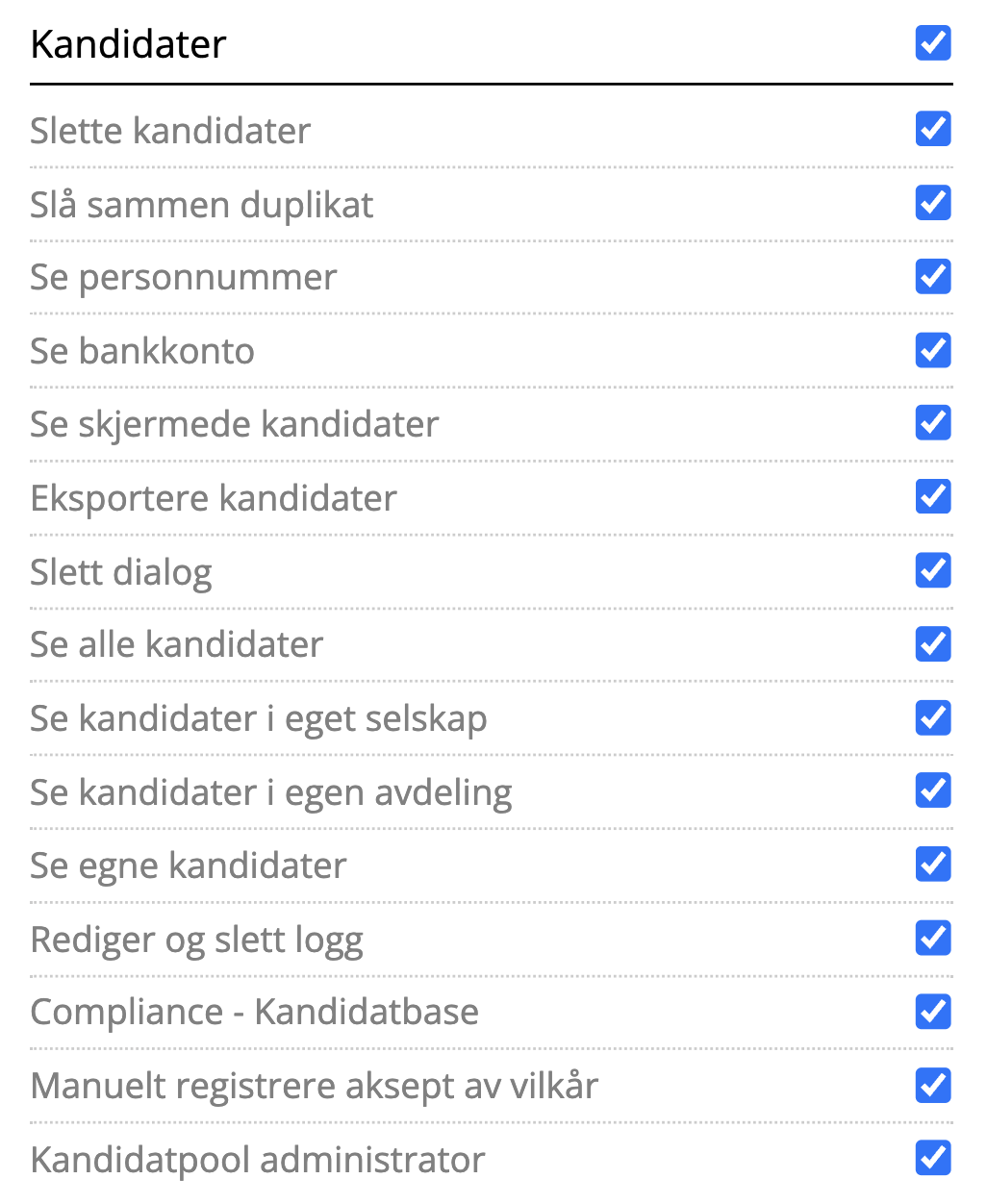Uncheck the Se bankkonto permission
The width and height of the screenshot is (987, 1204).
tap(933, 350)
